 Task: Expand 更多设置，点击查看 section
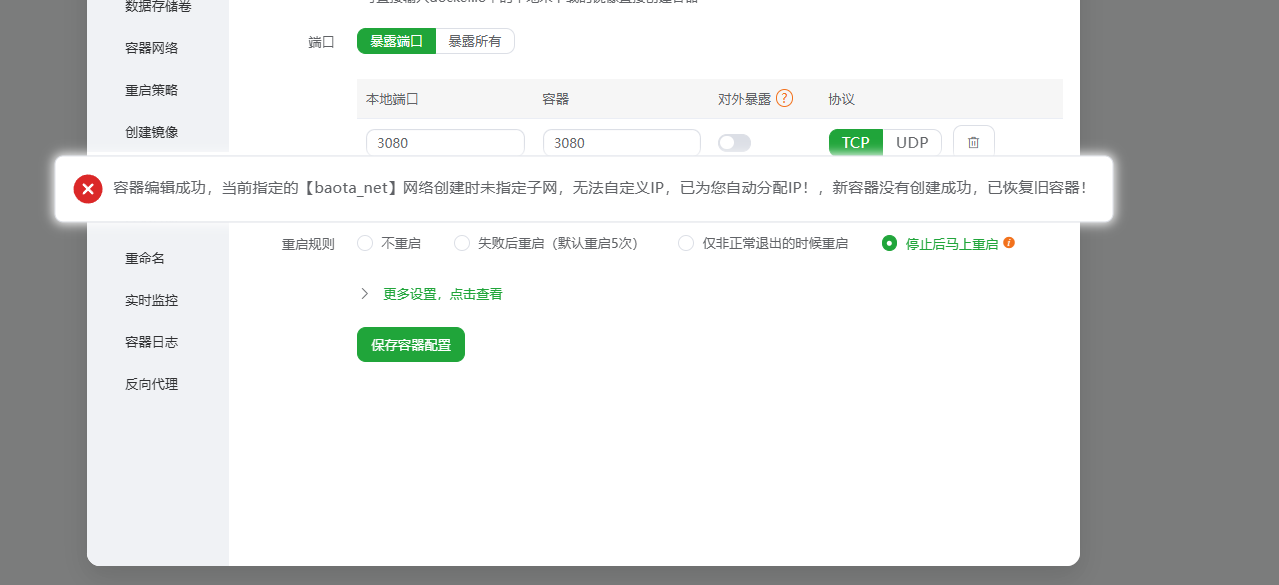[431, 294]
